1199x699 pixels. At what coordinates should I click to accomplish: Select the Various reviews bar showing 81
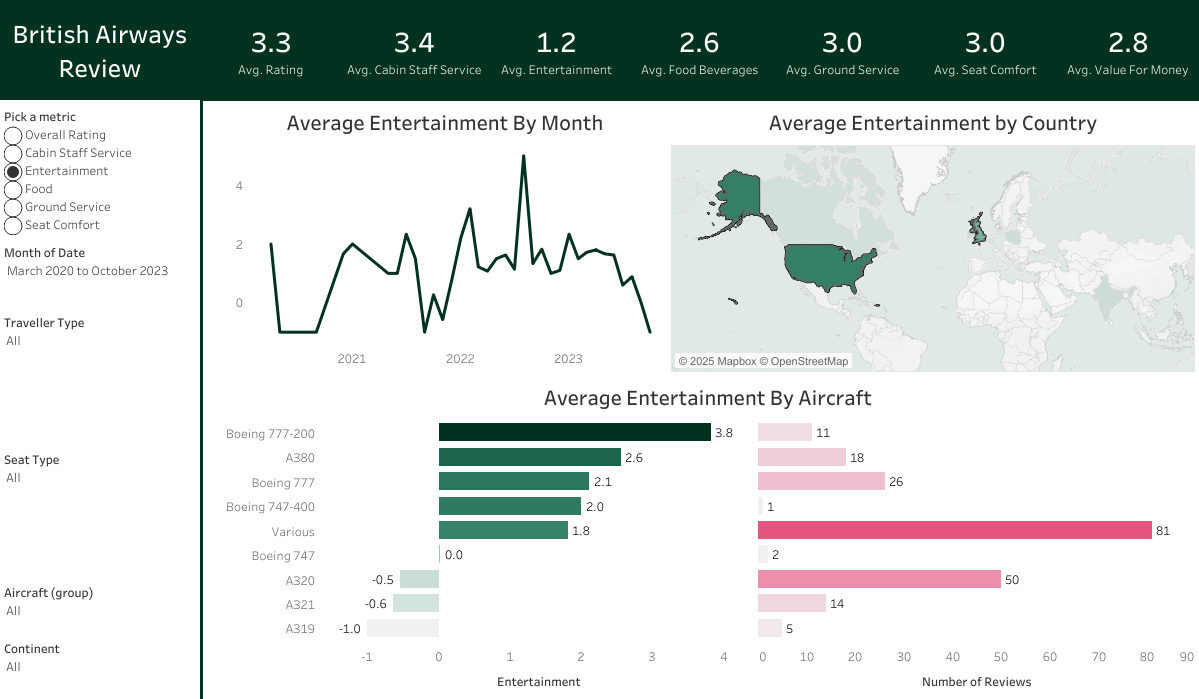tap(954, 531)
